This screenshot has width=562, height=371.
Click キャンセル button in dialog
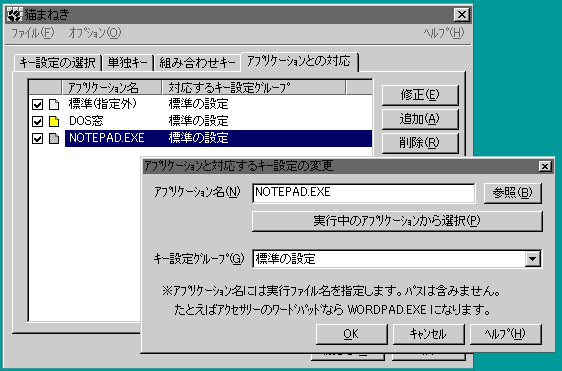(x=429, y=334)
